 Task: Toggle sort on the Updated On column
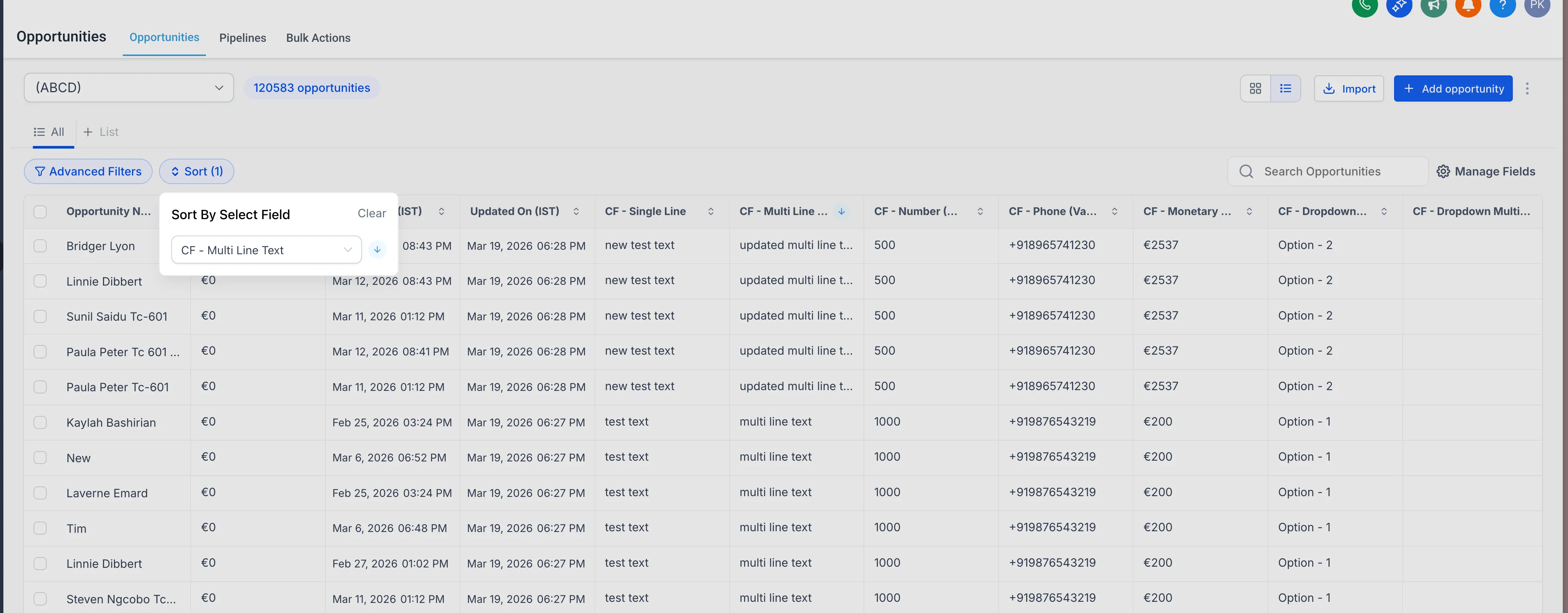576,211
